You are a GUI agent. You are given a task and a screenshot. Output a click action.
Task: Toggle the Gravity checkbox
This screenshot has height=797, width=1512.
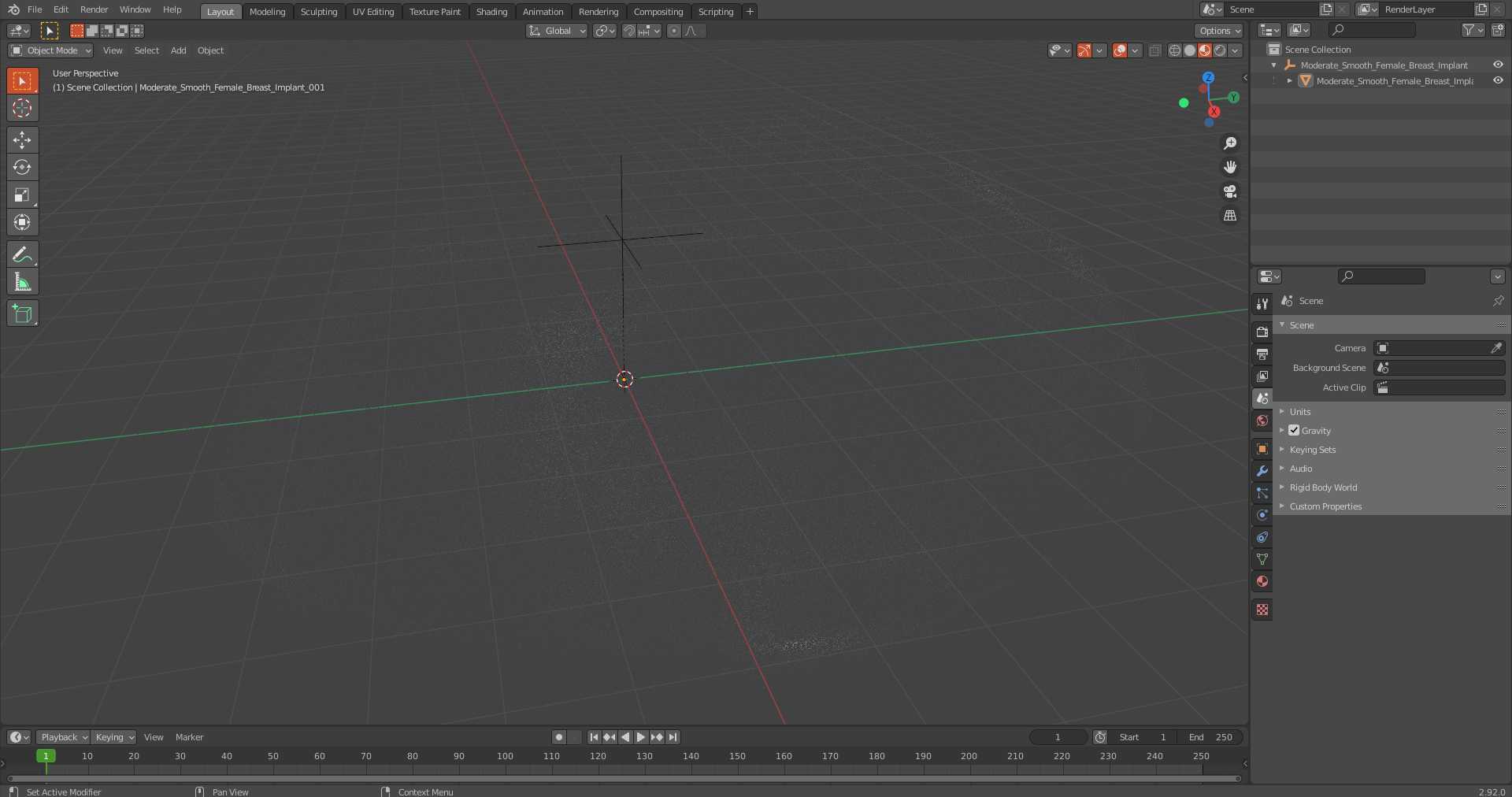[1294, 431]
